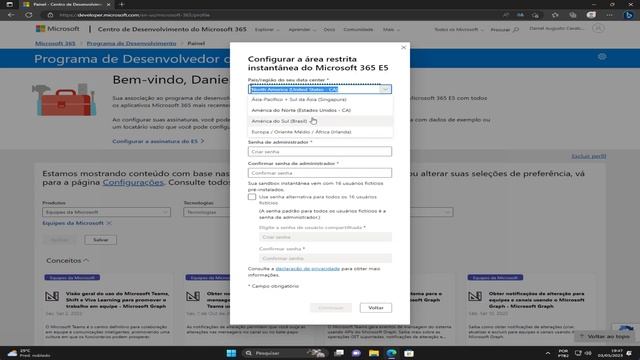Close the Painel browser tab

tap(108, 4)
